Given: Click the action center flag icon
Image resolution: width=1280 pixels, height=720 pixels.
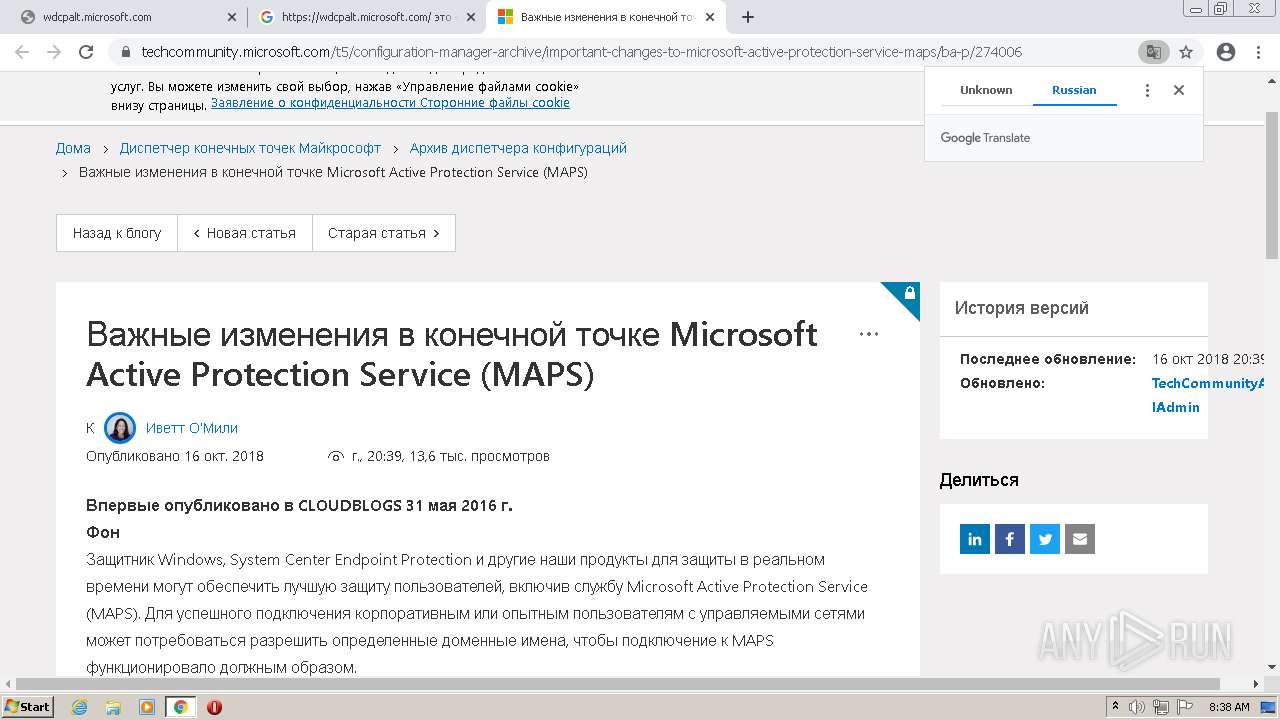Looking at the screenshot, I should tap(1185, 707).
